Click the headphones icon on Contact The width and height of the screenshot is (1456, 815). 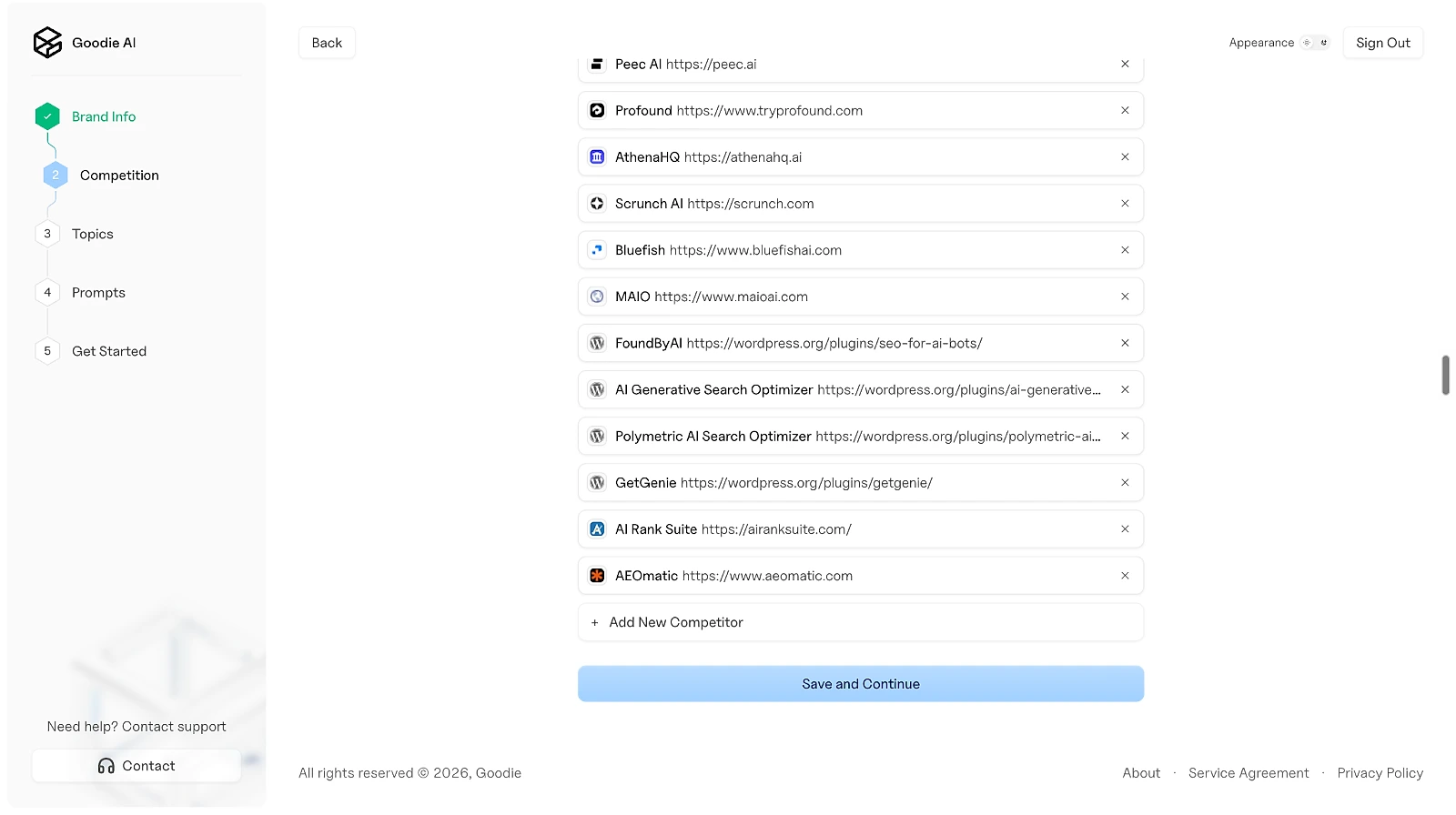tap(106, 766)
